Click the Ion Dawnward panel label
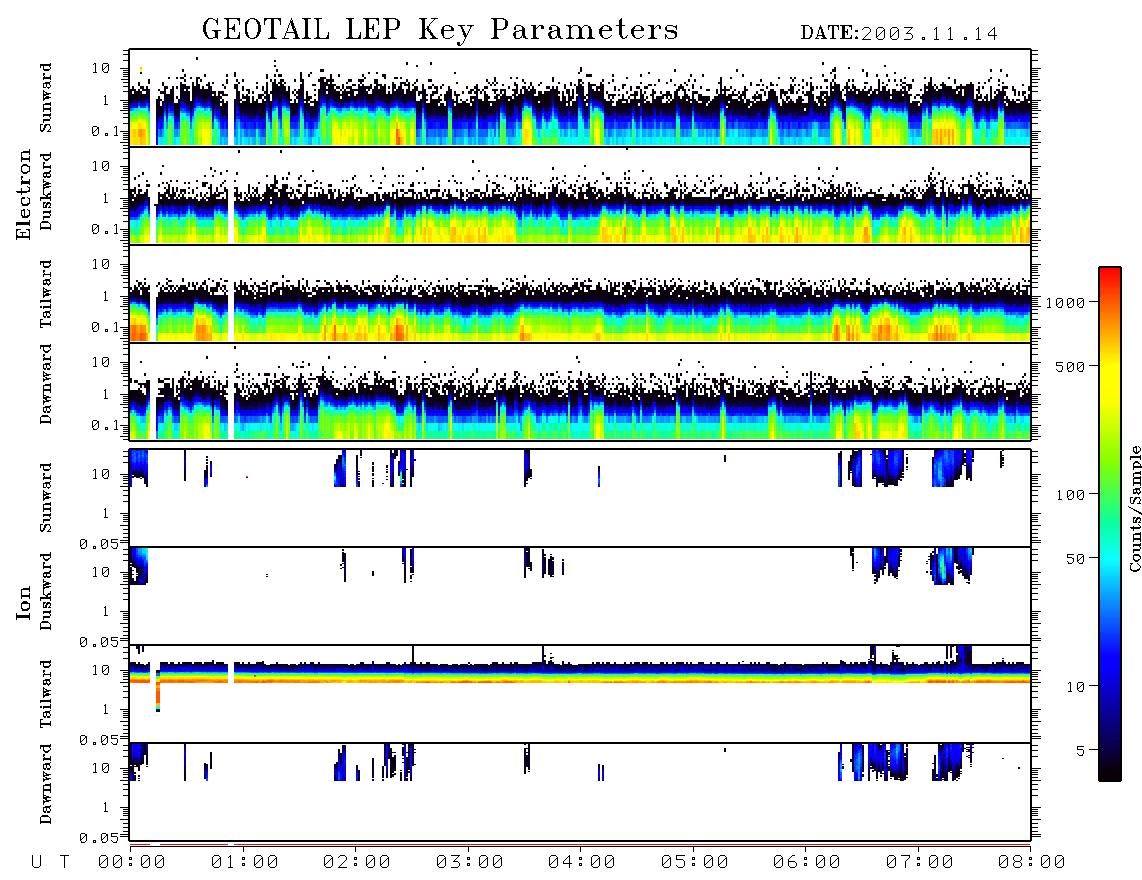This screenshot has width=1142, height=880. (46, 784)
